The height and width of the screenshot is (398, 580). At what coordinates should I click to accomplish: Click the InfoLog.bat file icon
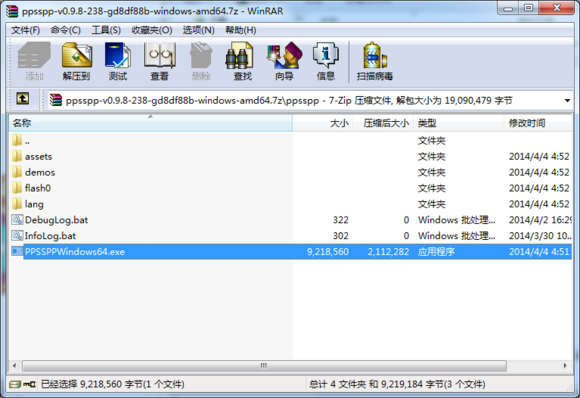[17, 236]
